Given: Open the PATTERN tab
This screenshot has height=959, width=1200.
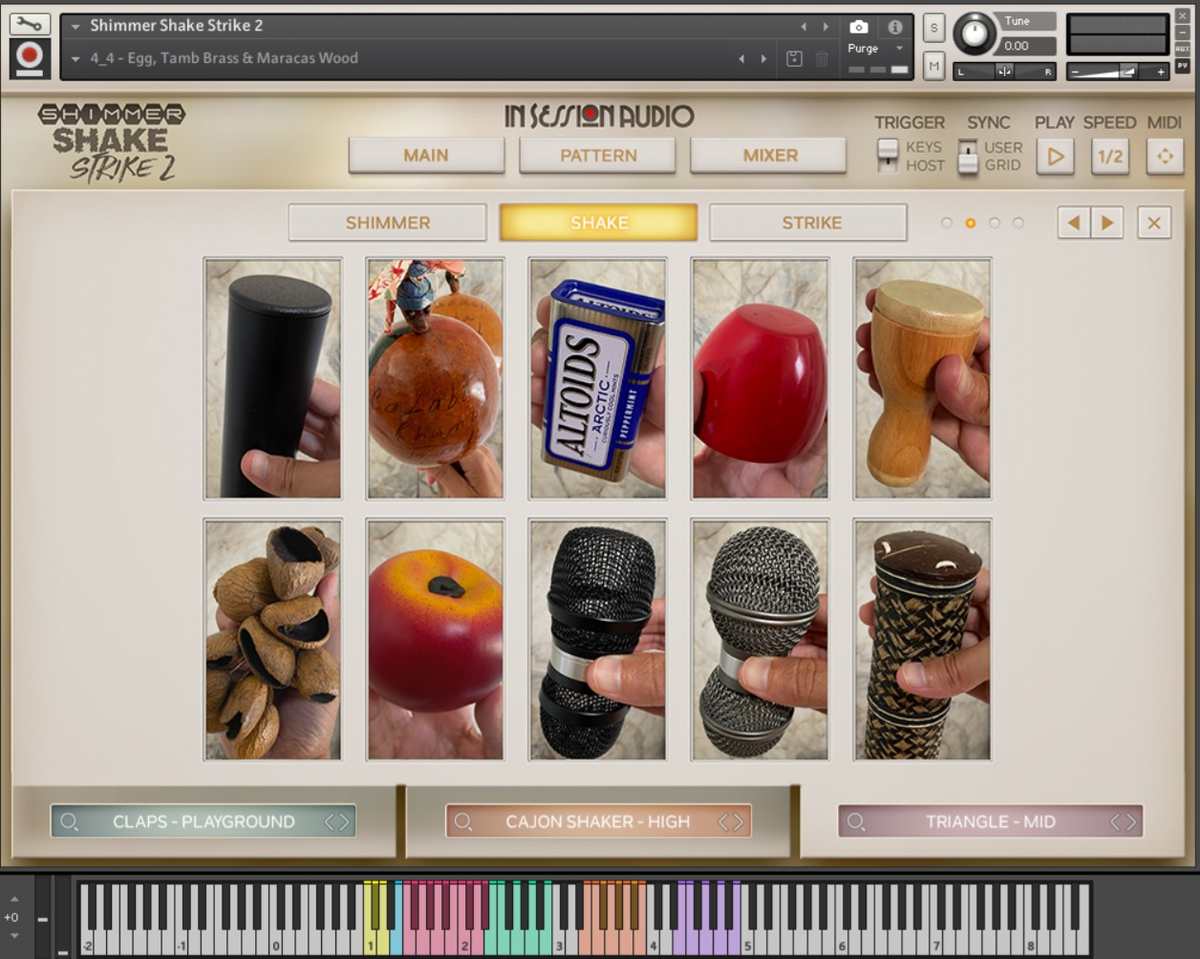Looking at the screenshot, I should pyautogui.click(x=598, y=156).
